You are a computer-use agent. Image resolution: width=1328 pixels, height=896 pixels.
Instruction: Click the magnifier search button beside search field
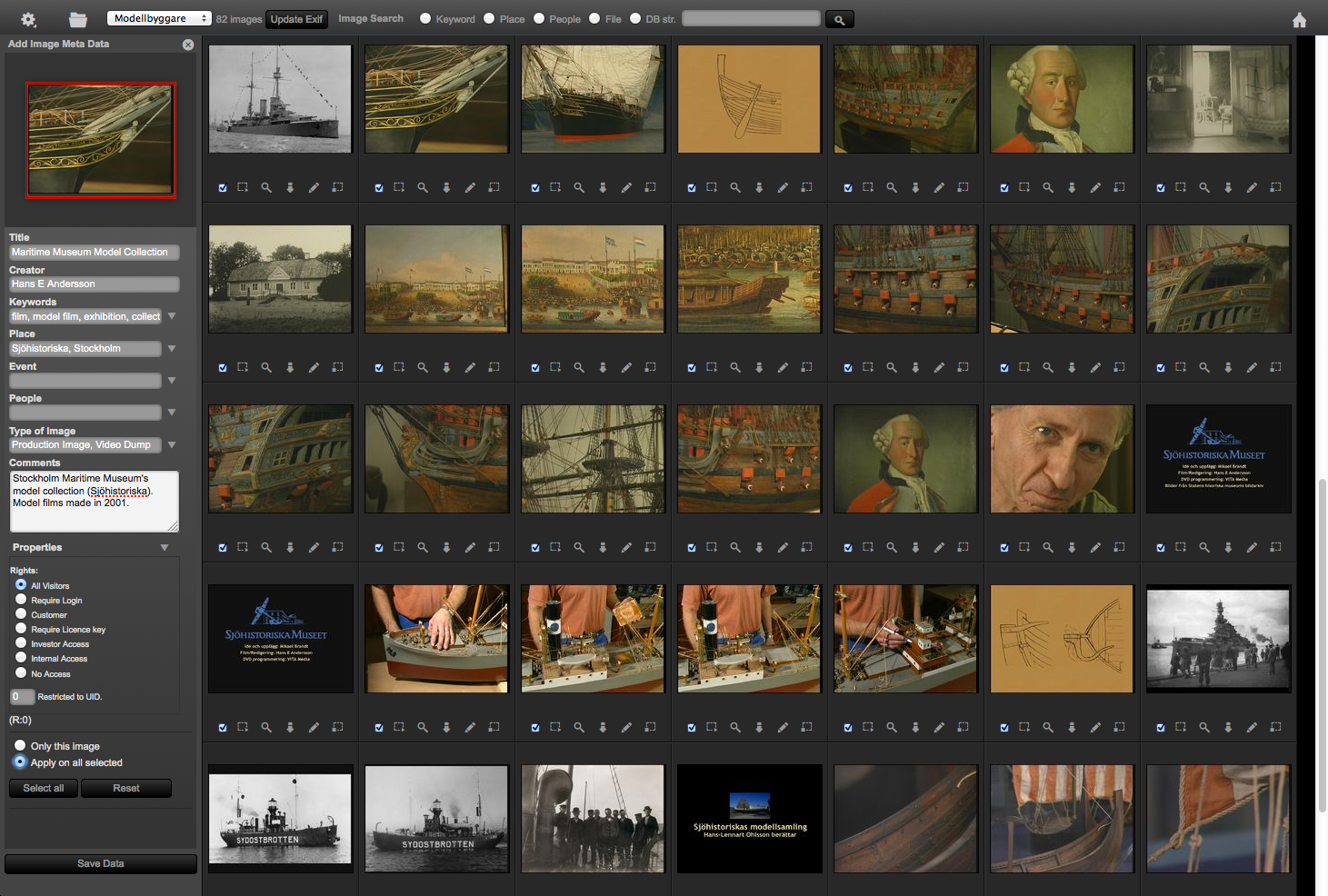pos(839,19)
